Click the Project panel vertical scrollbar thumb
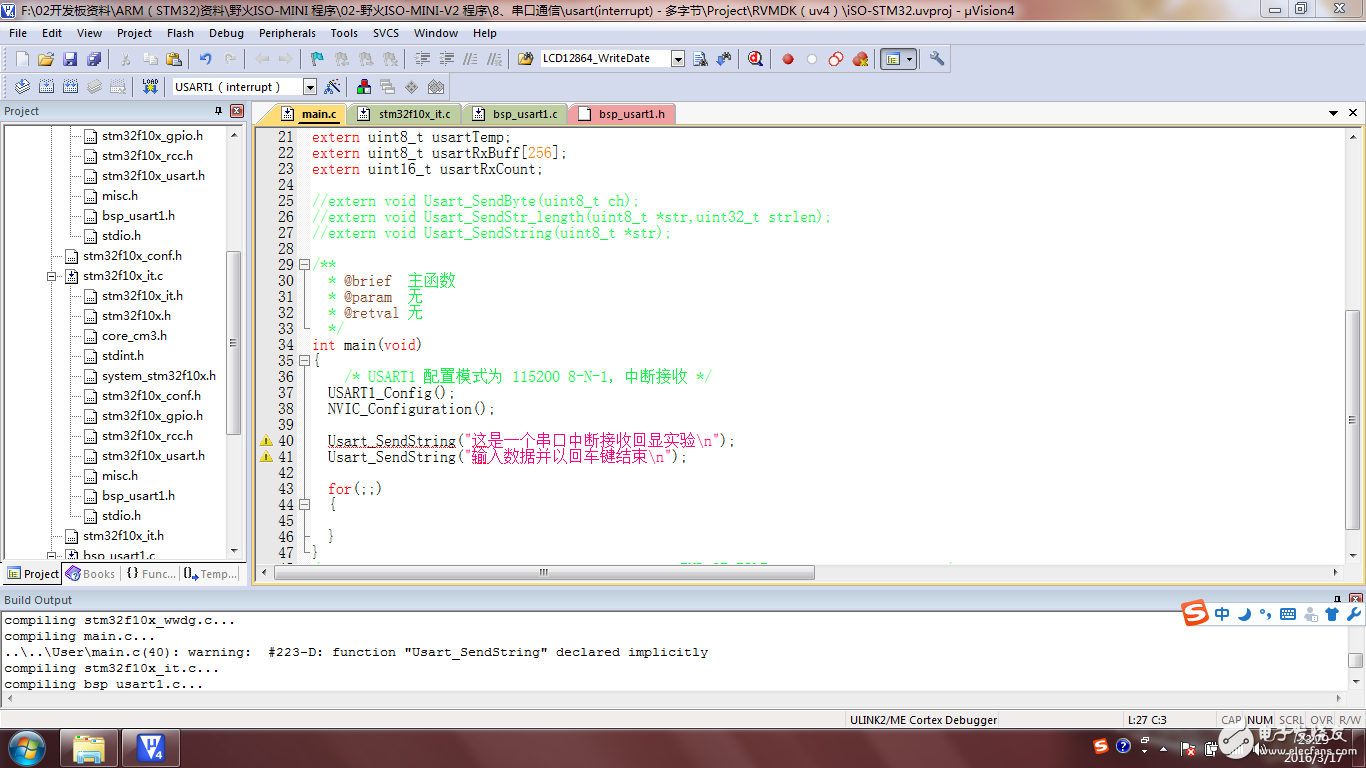The height and width of the screenshot is (768, 1366). 234,342
